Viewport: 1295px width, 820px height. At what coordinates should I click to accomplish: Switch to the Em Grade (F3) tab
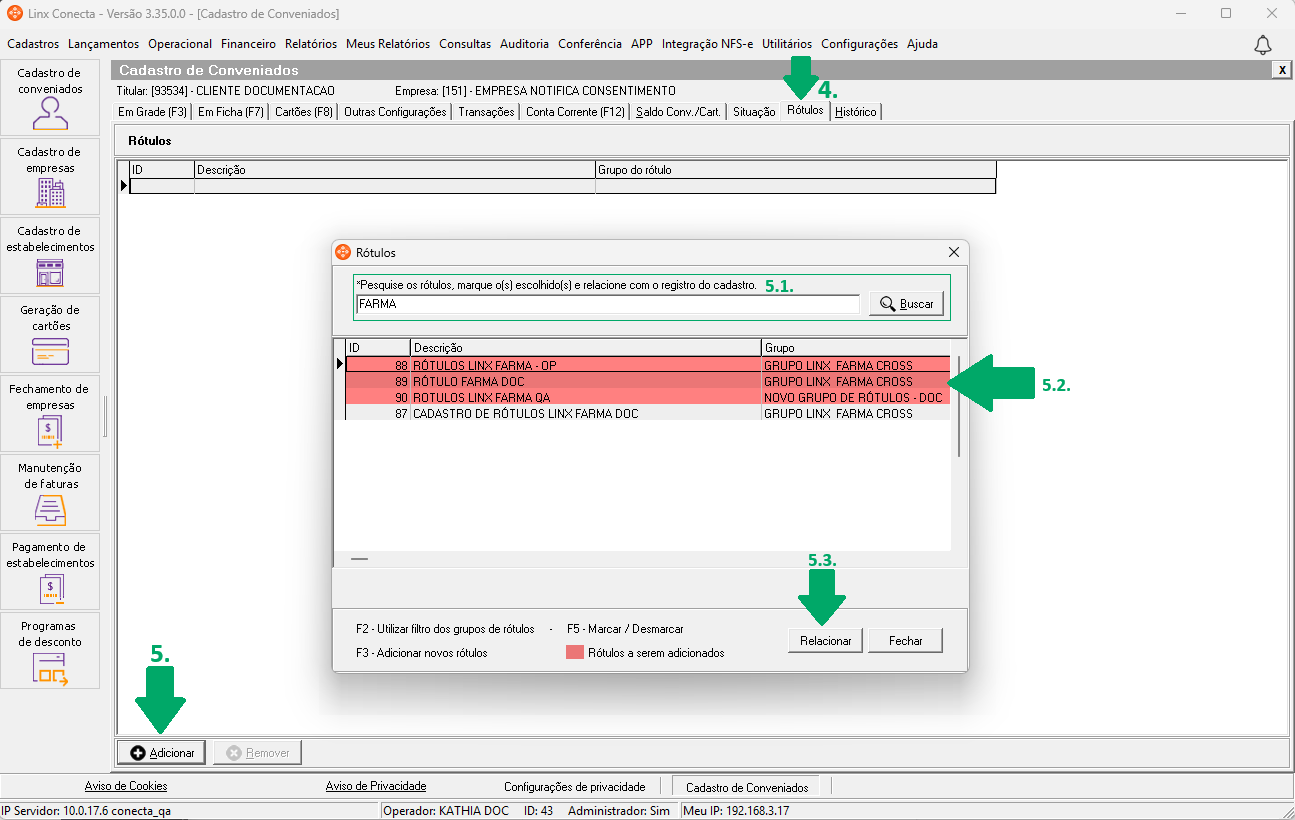(x=152, y=112)
